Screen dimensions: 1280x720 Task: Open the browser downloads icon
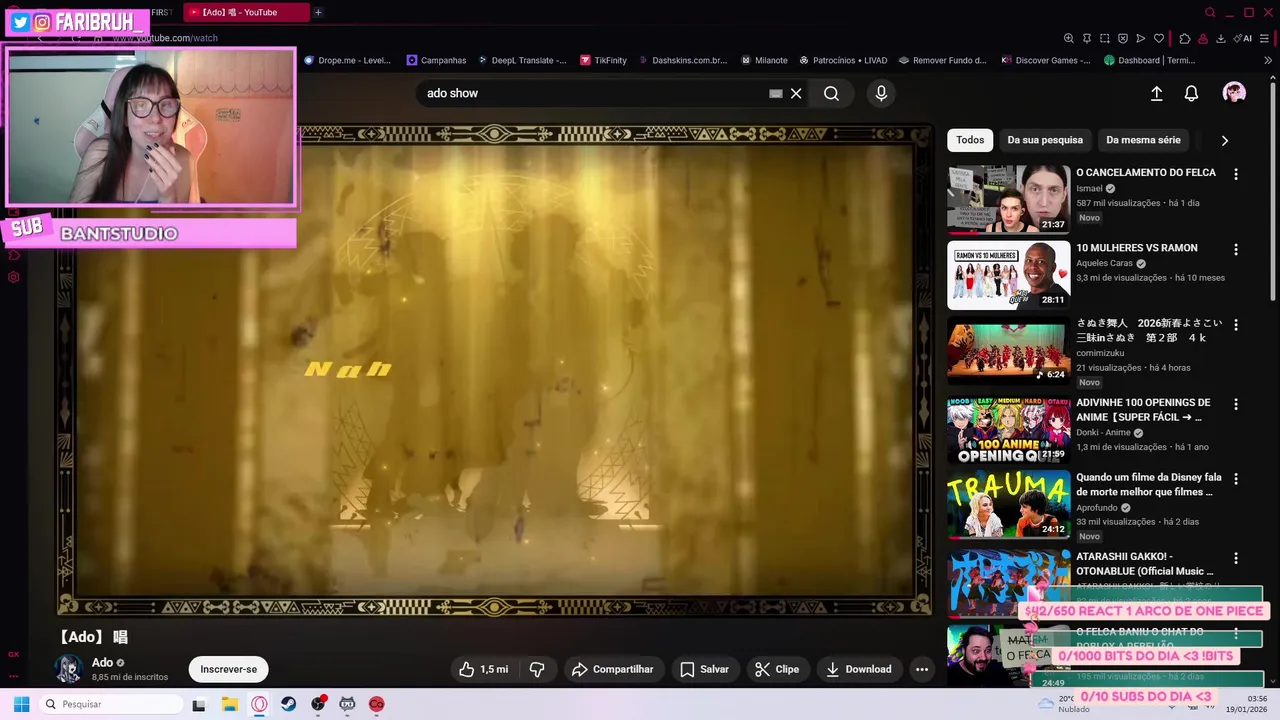click(1221, 38)
